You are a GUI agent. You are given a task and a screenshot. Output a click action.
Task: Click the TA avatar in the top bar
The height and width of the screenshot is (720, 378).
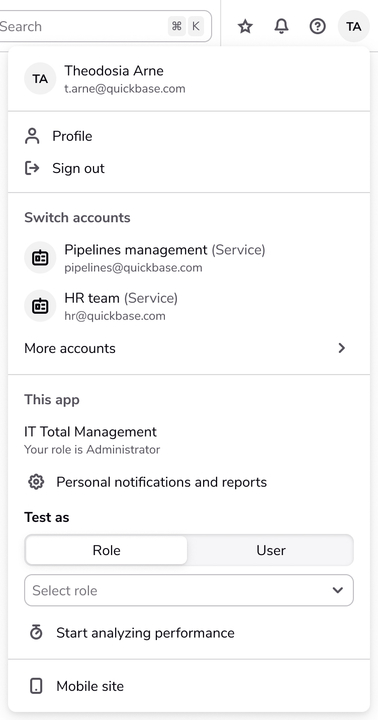[354, 27]
